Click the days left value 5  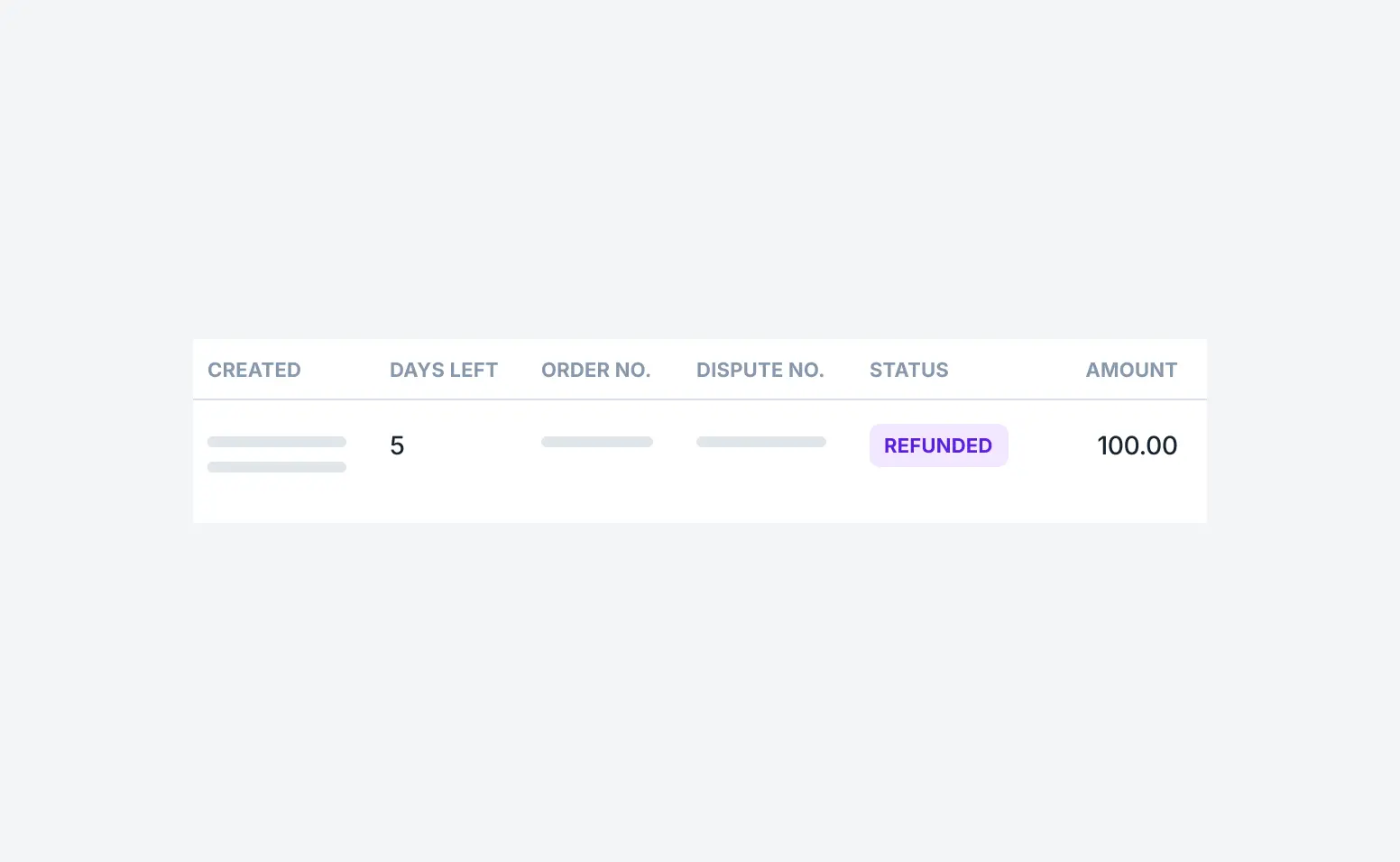397,445
